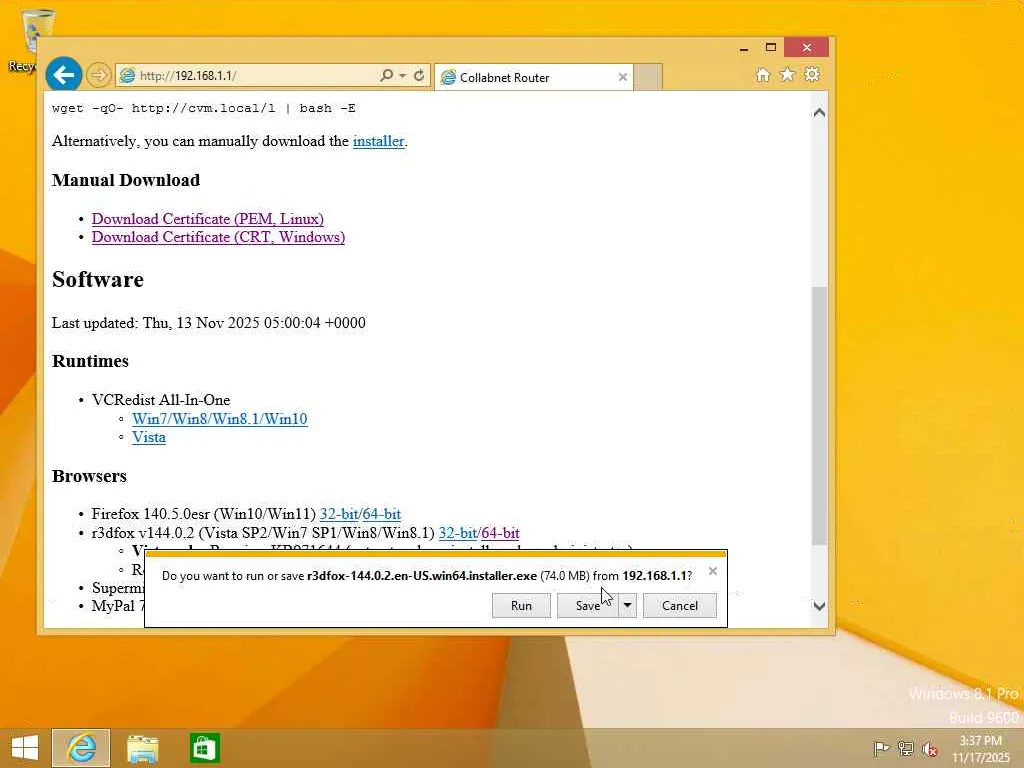This screenshot has height=768, width=1024.
Task: Minimize the Internet Explorer window
Action: (x=743, y=48)
